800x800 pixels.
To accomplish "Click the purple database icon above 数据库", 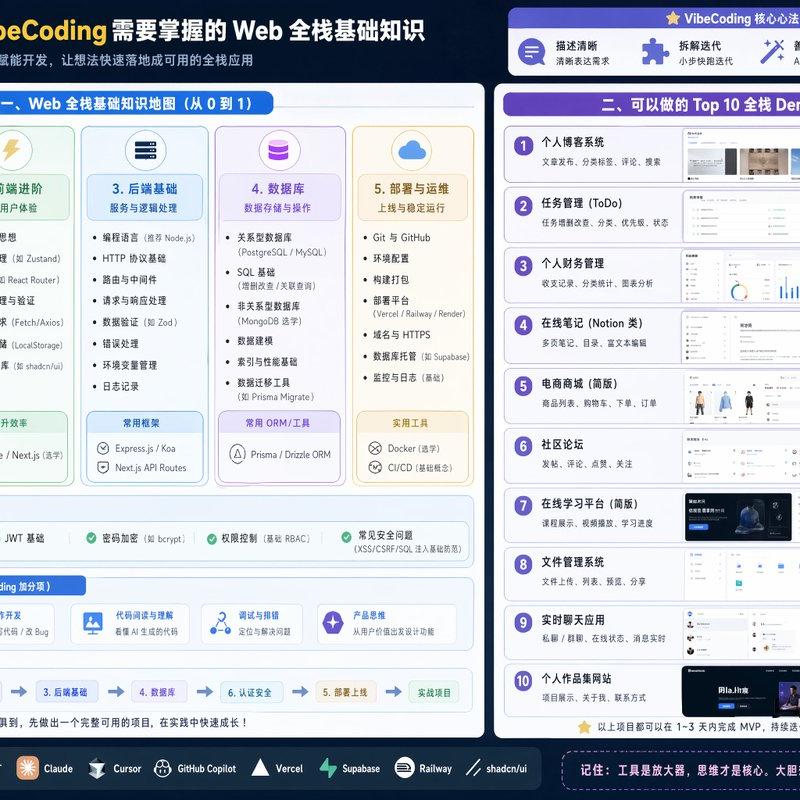I will coord(279,151).
